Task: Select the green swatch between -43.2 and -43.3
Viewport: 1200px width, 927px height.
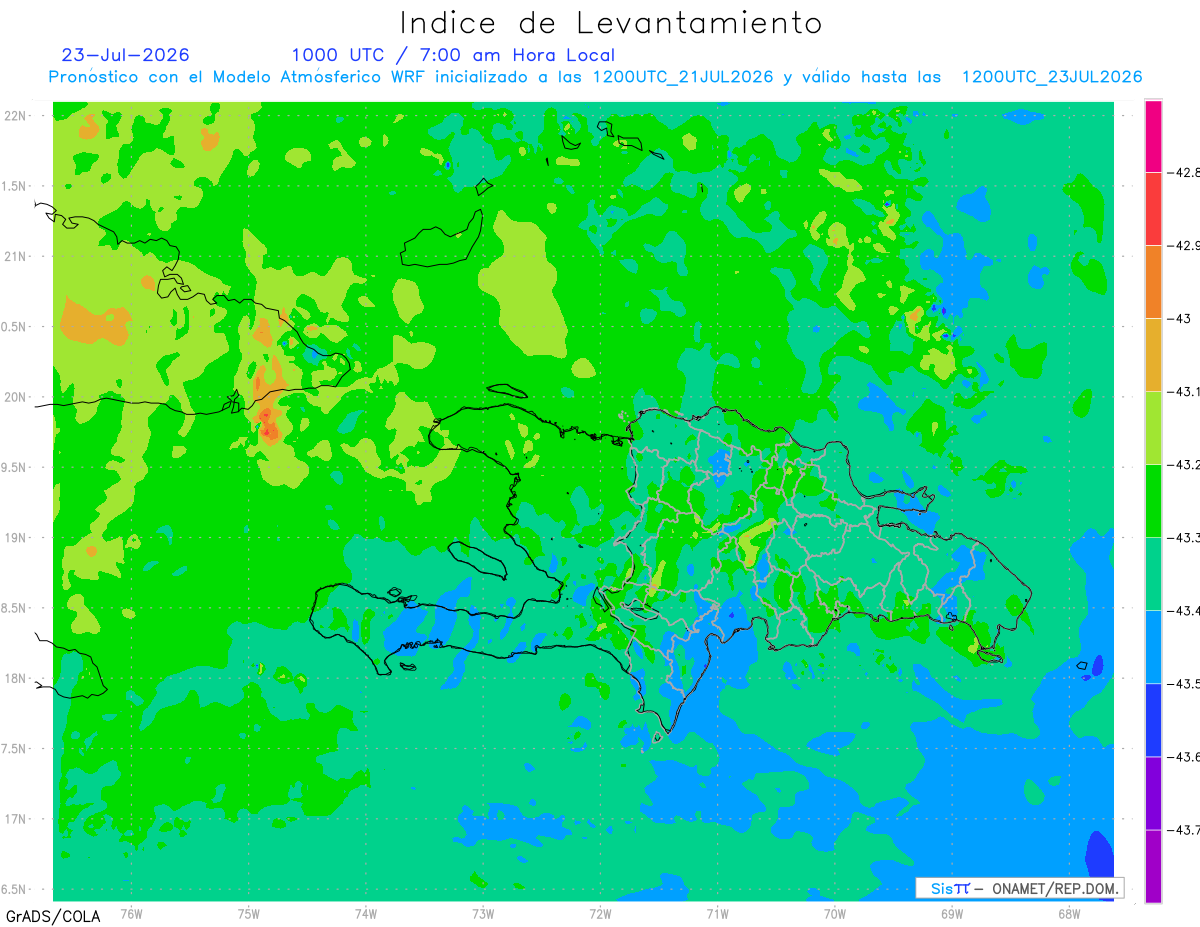Action: coord(1153,501)
